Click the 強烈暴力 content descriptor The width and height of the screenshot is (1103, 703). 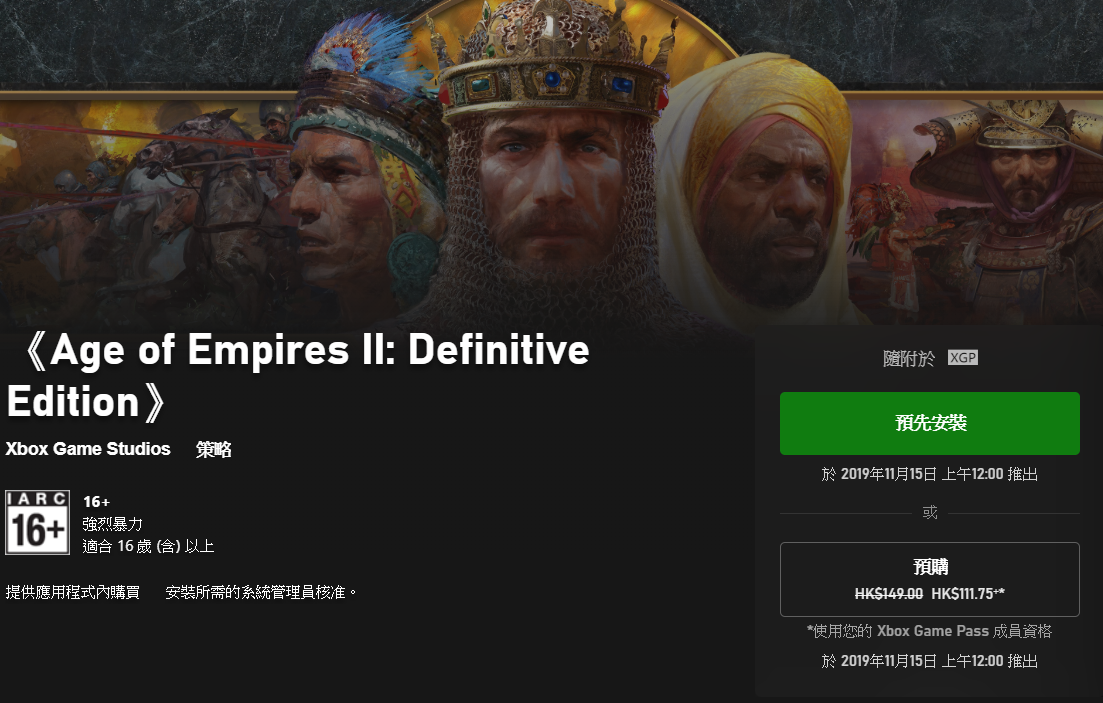coord(113,524)
